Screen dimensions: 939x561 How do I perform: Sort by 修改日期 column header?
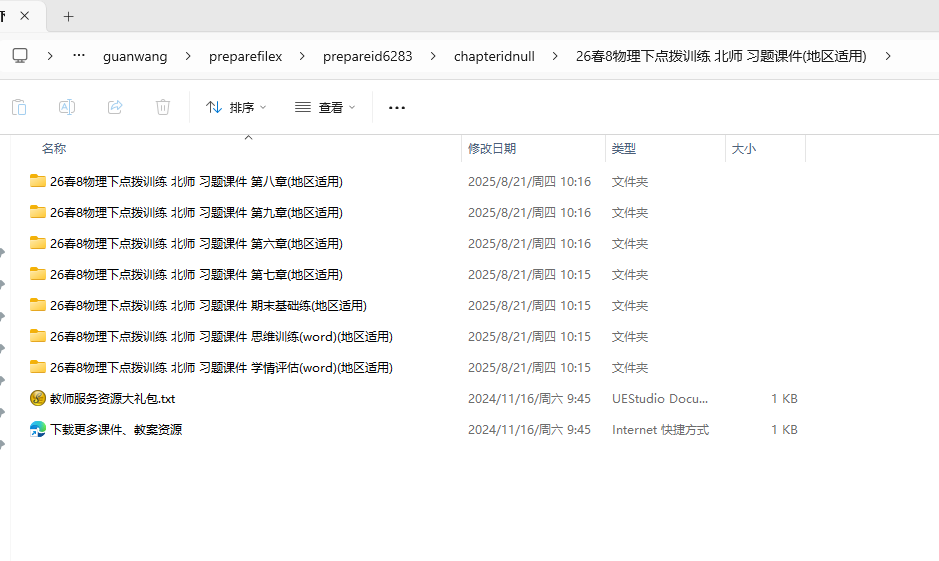pos(492,148)
